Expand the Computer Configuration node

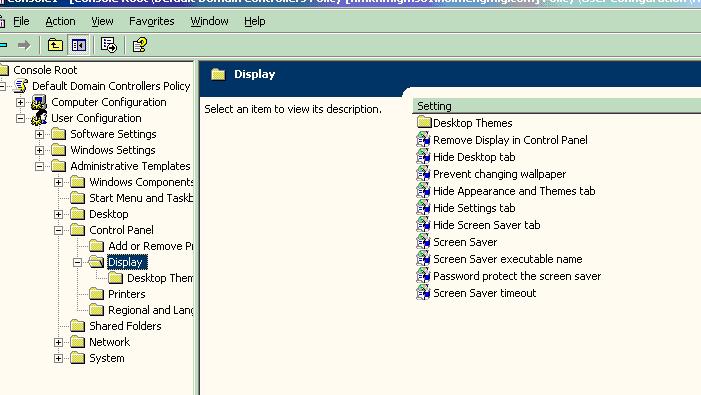pos(20,102)
